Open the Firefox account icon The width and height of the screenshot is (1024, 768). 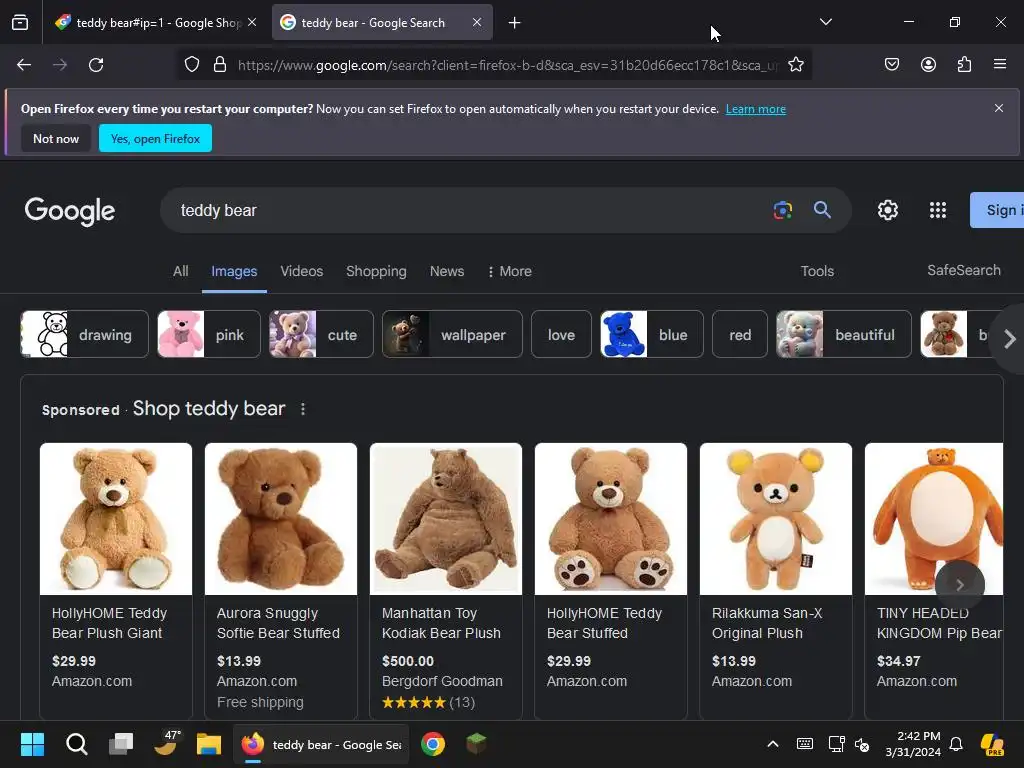928,64
